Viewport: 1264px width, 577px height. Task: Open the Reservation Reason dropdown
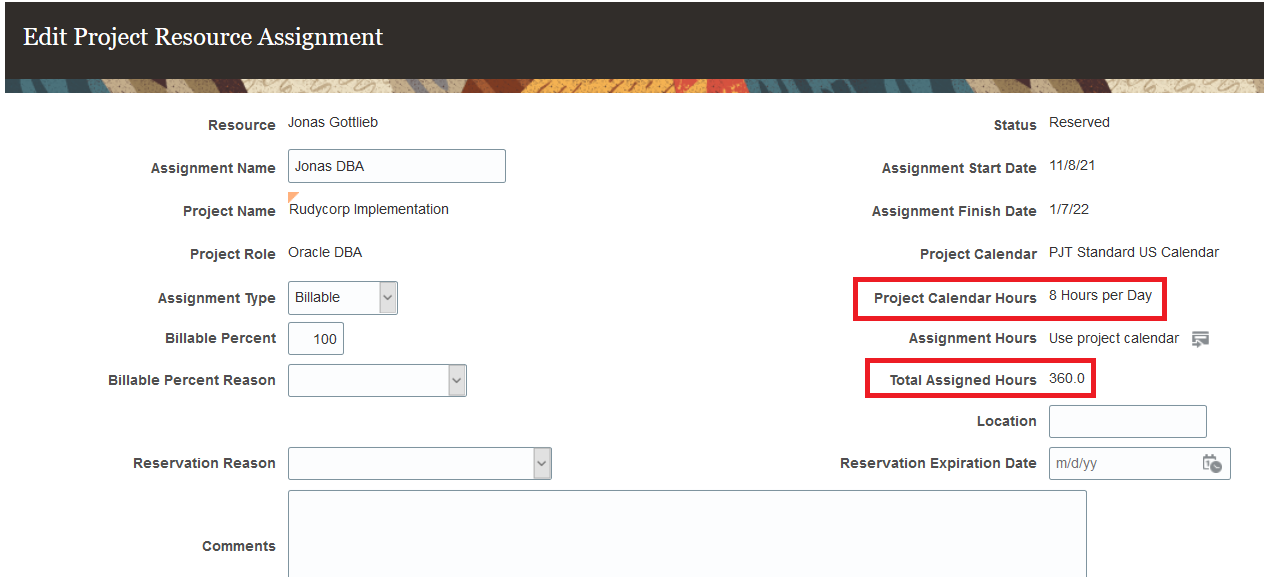tap(420, 463)
